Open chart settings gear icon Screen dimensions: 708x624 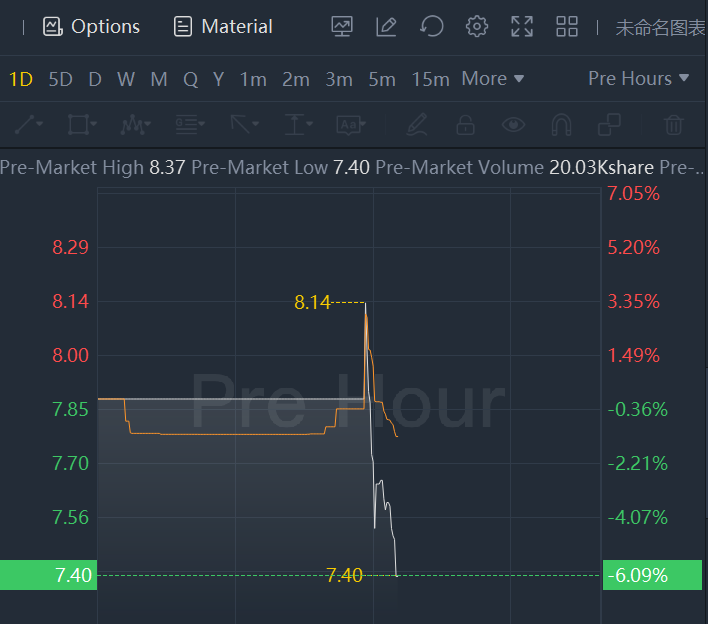477,27
